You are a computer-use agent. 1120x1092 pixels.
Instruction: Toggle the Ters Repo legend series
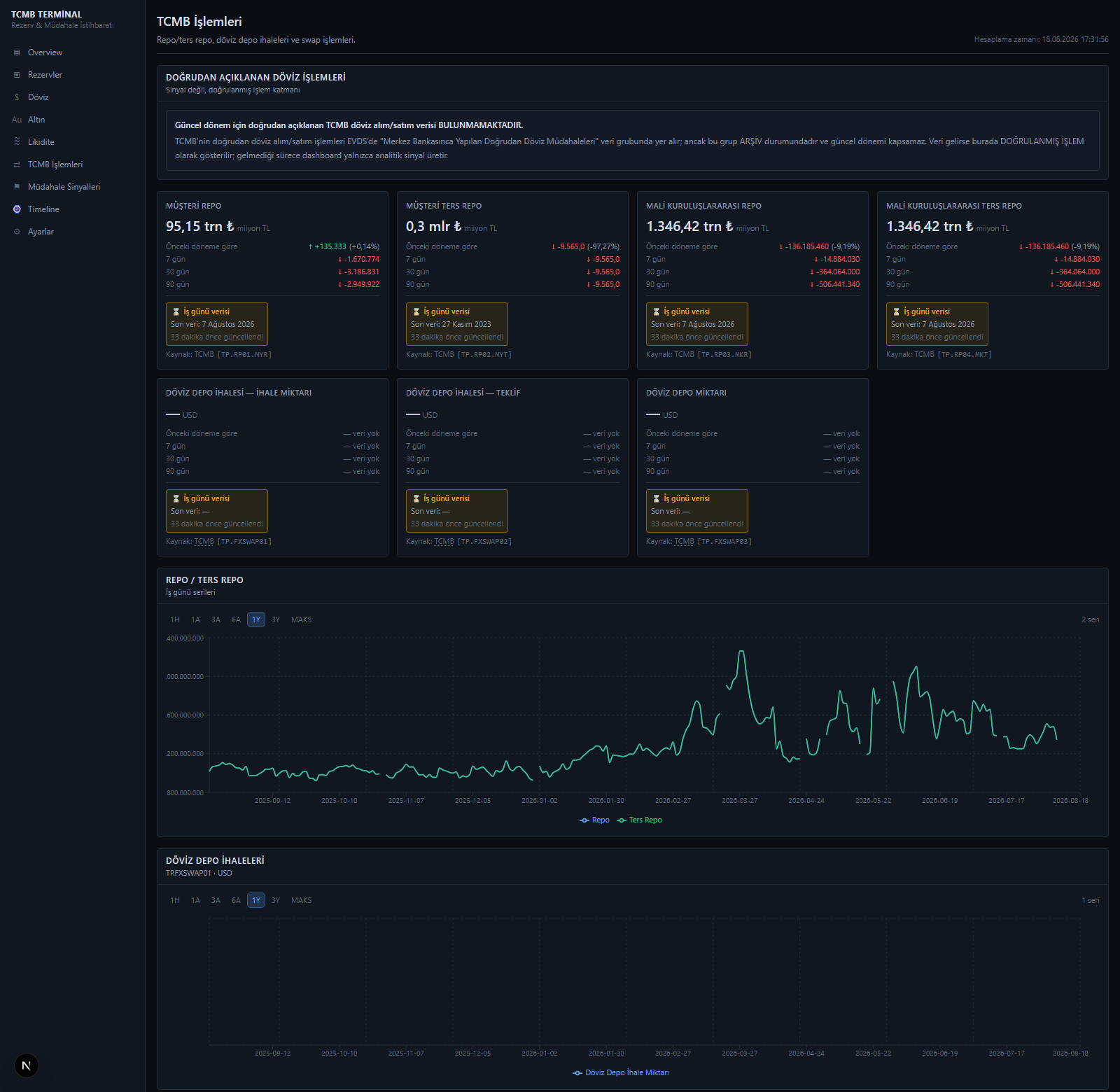[639, 820]
